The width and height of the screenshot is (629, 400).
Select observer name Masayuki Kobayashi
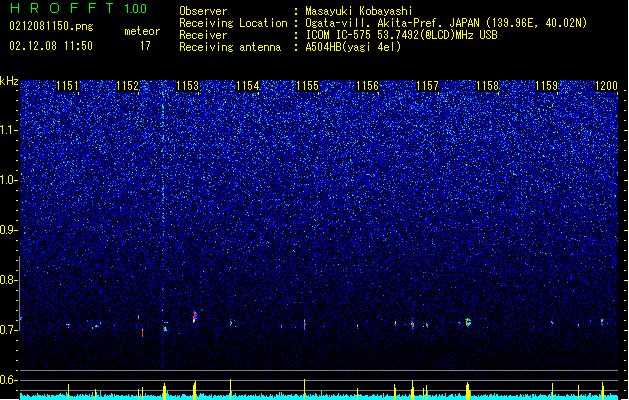point(359,11)
